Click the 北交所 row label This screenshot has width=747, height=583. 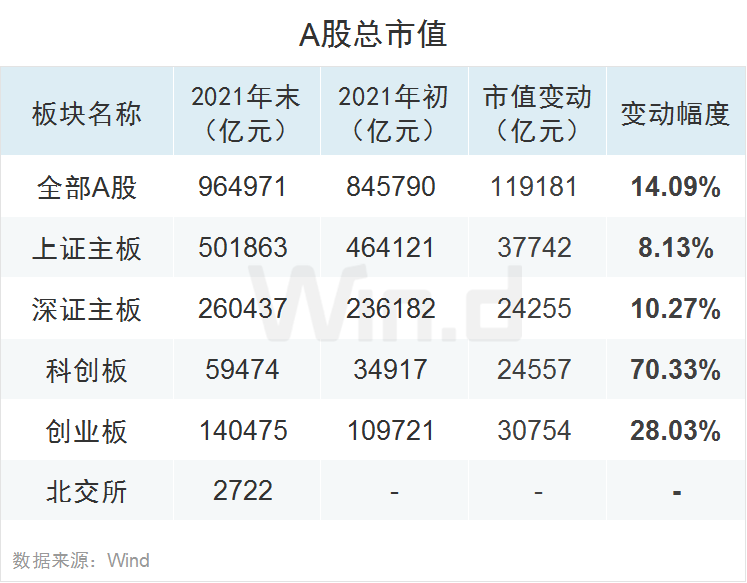click(87, 492)
